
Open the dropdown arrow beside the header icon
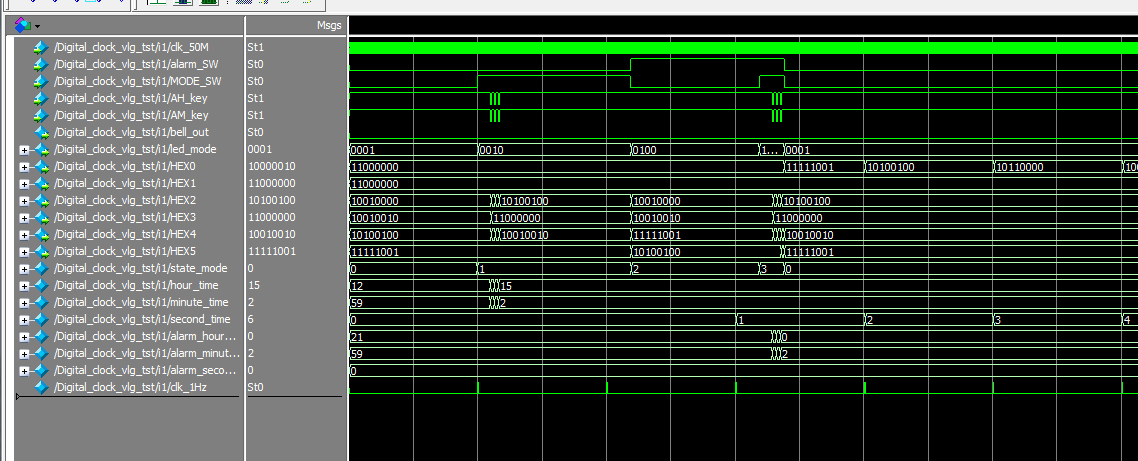pyautogui.click(x=37, y=26)
